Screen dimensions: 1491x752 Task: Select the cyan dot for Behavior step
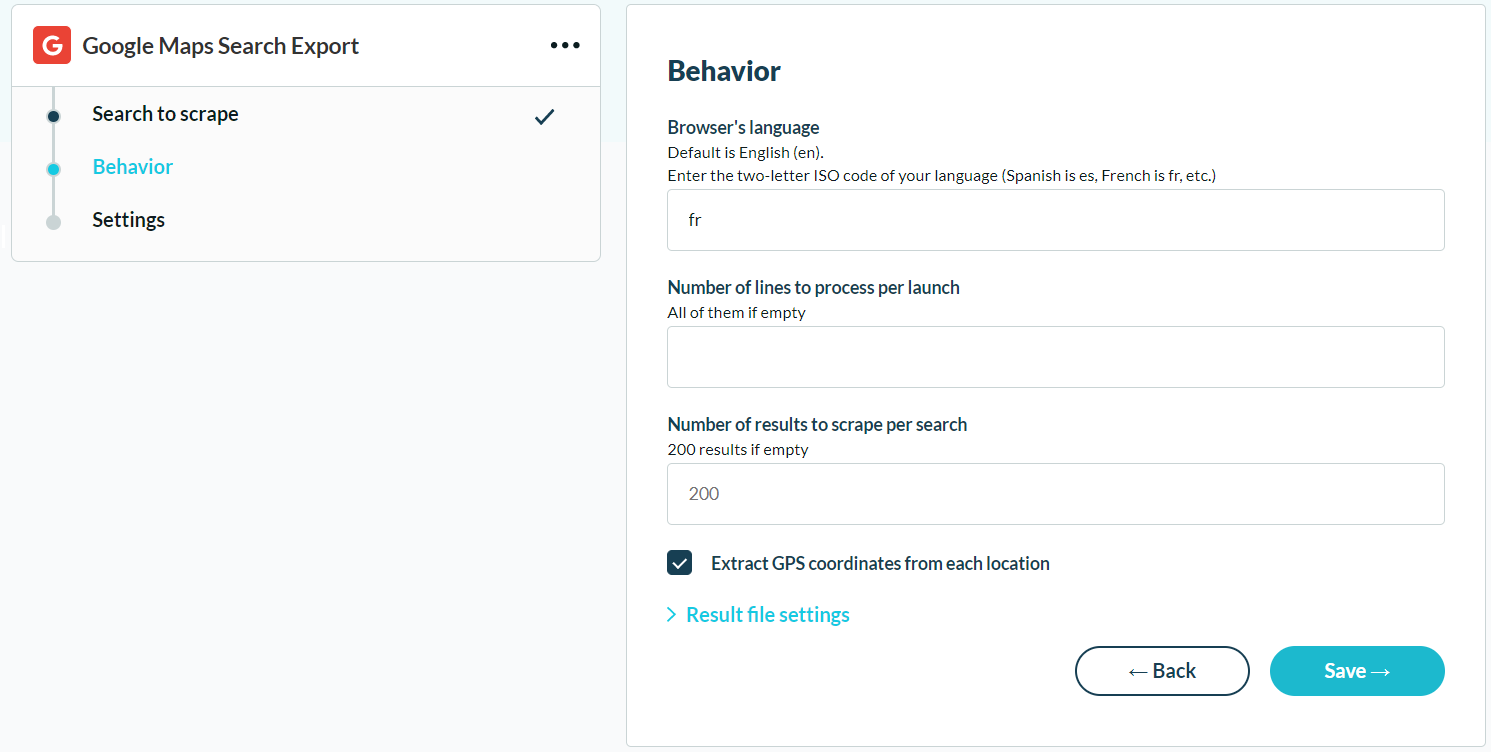(54, 170)
